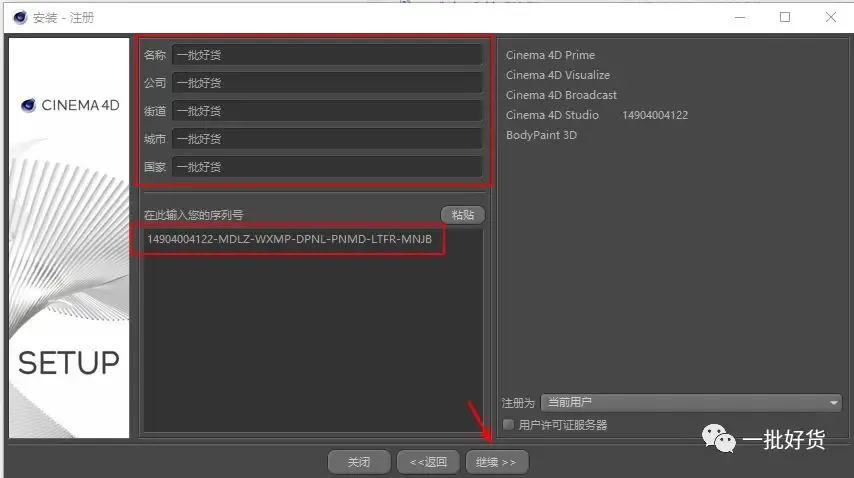Viewport: 854px width, 478px height.
Task: Select Cinema 4D Prime in the list
Action: [550, 55]
